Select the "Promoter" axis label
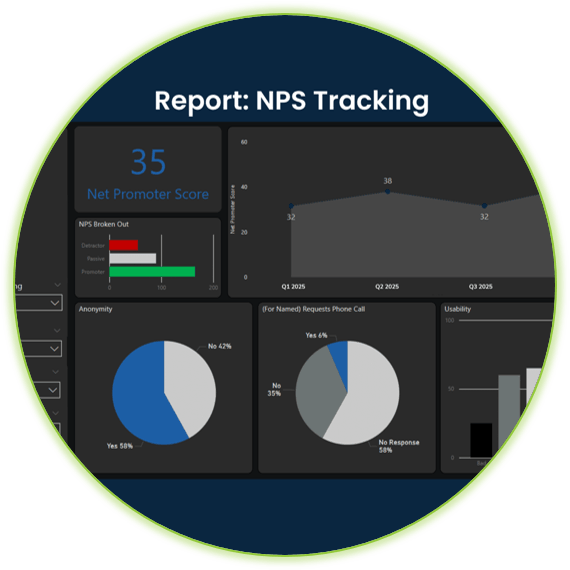 (x=93, y=272)
